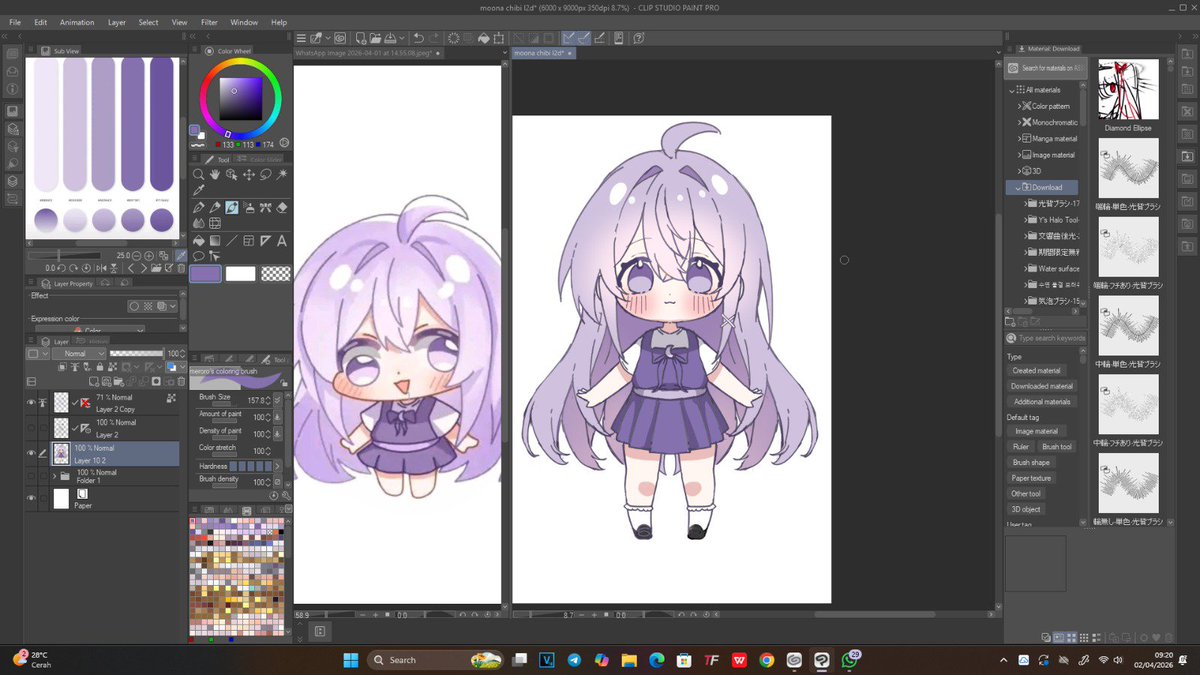
Task: Expand the Monochromatic material folder
Action: 1019,122
